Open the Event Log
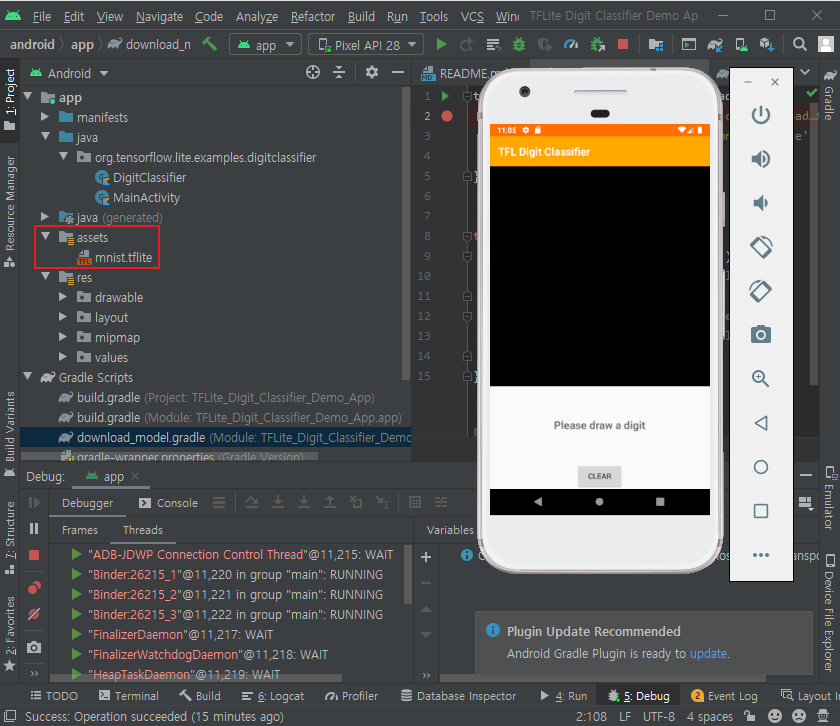840x726 pixels. pyautogui.click(x=724, y=696)
